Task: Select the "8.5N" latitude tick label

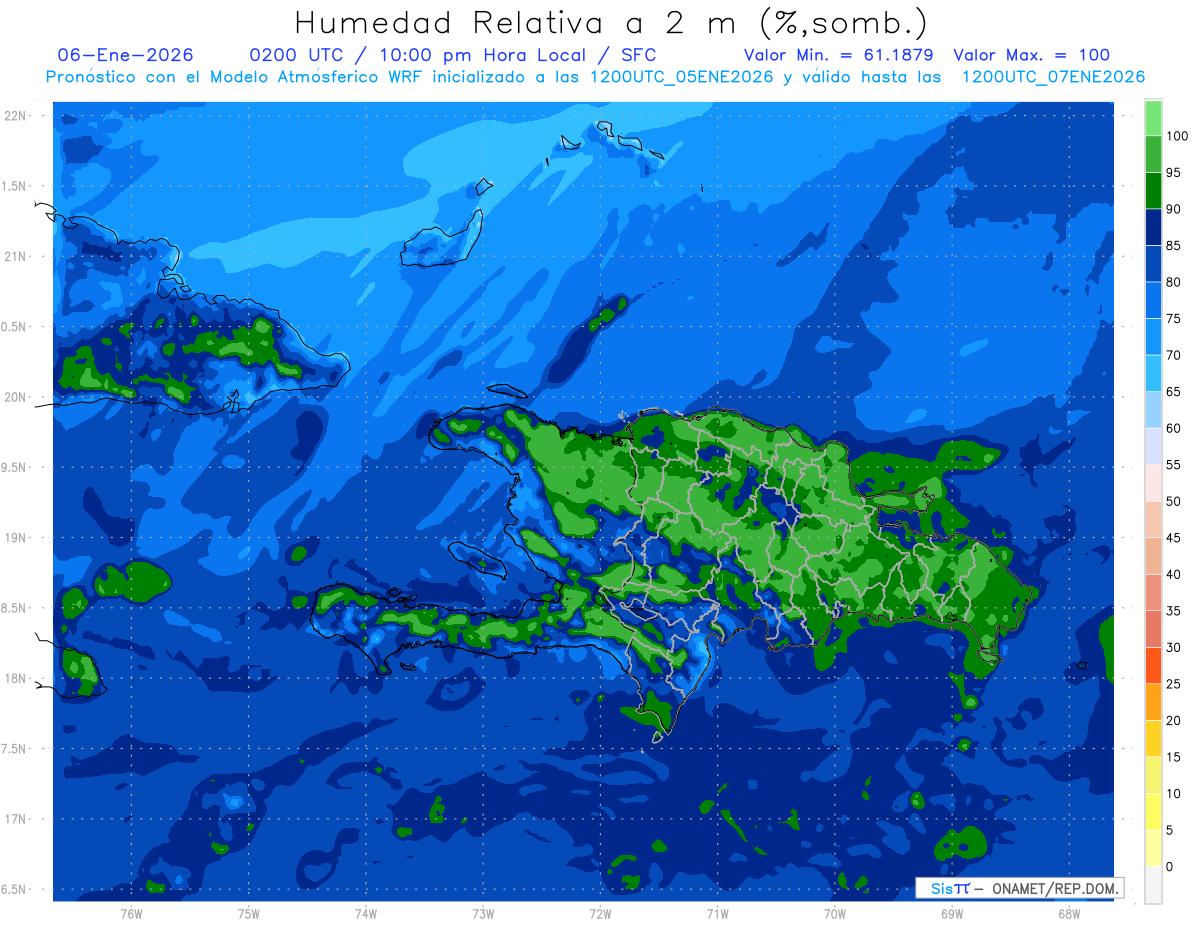Action: coord(14,608)
